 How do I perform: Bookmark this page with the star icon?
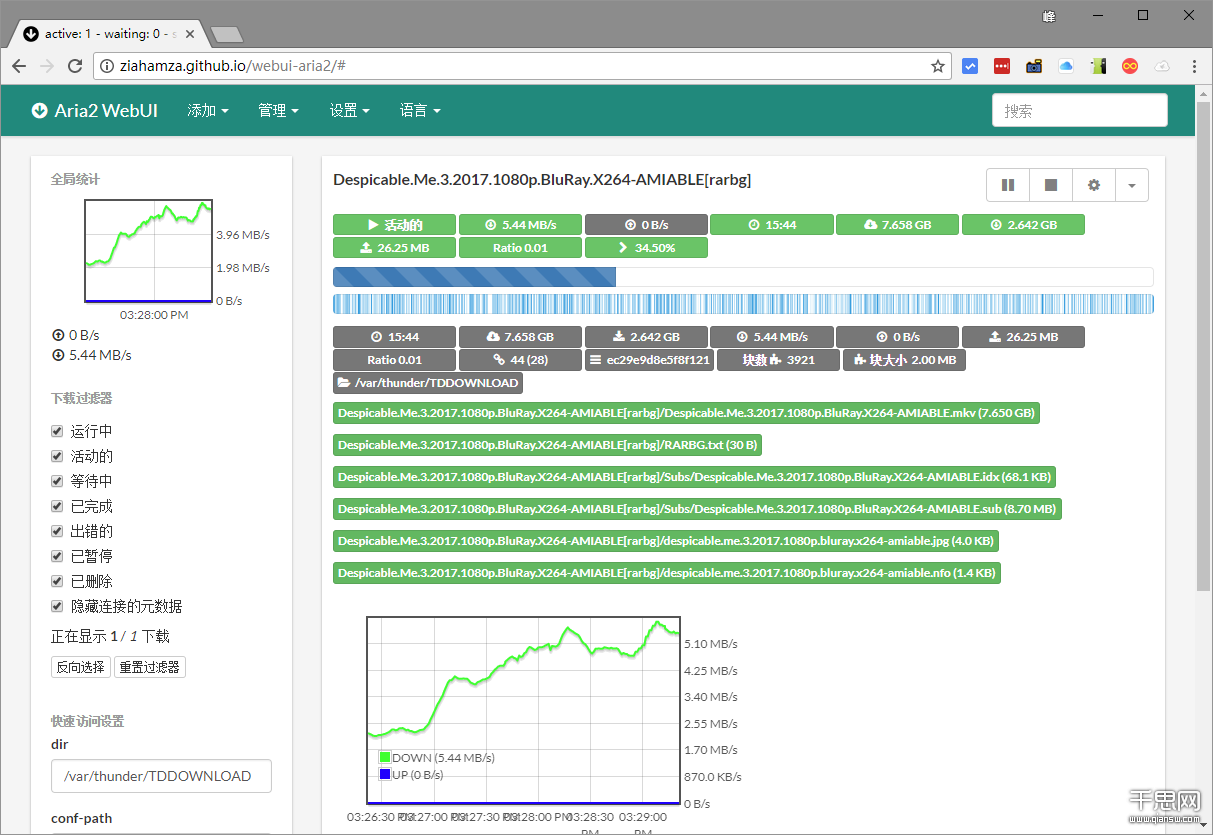[937, 66]
